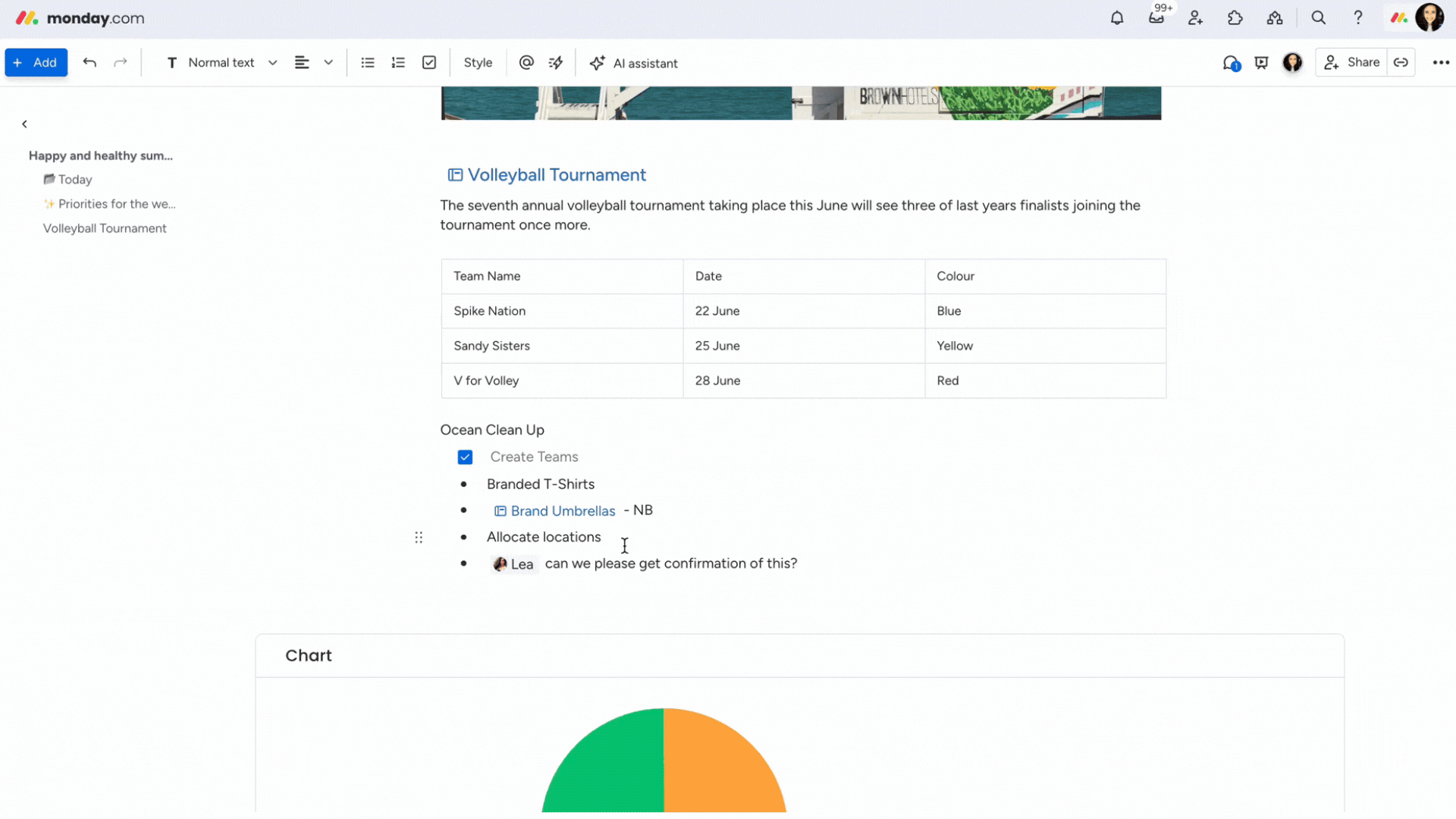Launch the AI assistant
The height and width of the screenshot is (819, 1456).
pyautogui.click(x=634, y=63)
